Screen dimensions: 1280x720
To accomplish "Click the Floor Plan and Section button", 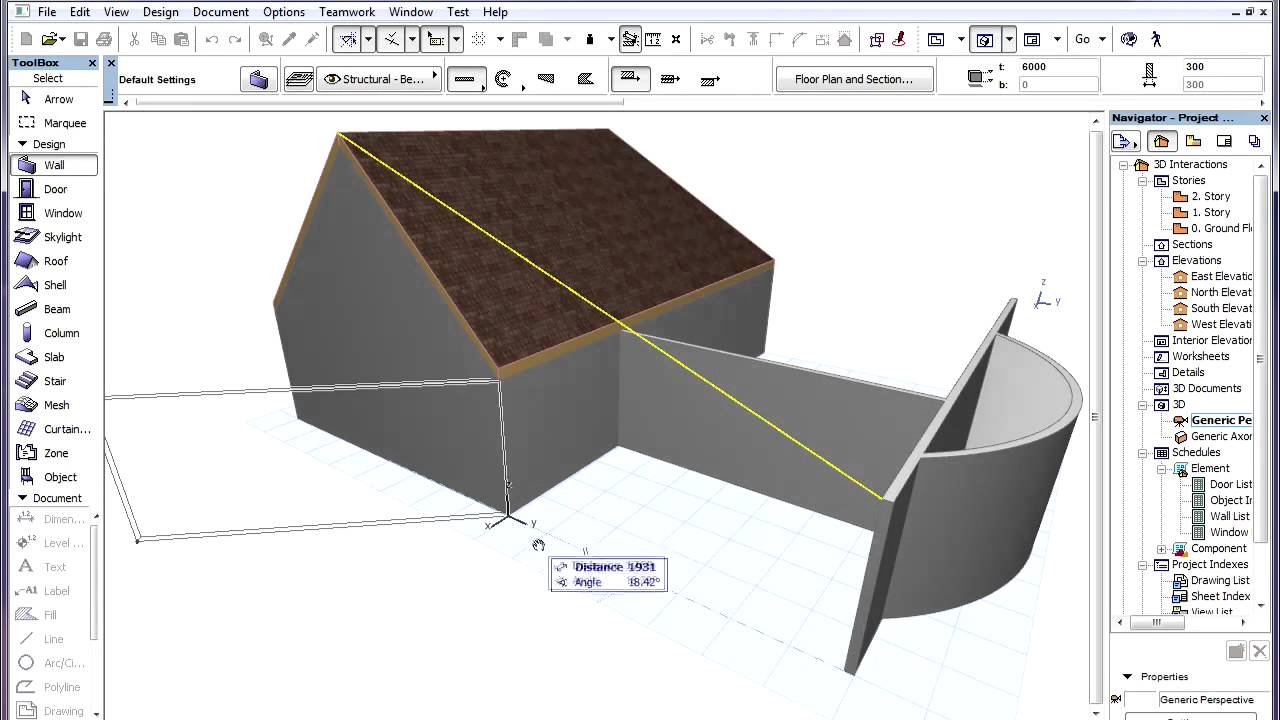I will tap(854, 79).
